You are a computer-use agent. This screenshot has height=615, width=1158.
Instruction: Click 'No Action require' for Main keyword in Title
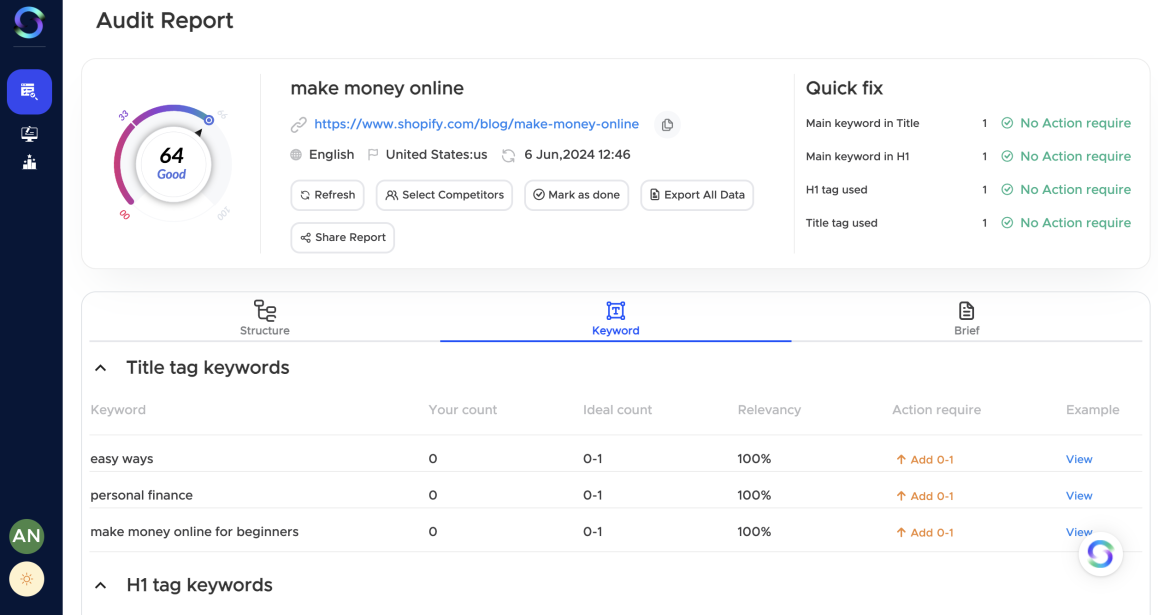[x=1075, y=123]
